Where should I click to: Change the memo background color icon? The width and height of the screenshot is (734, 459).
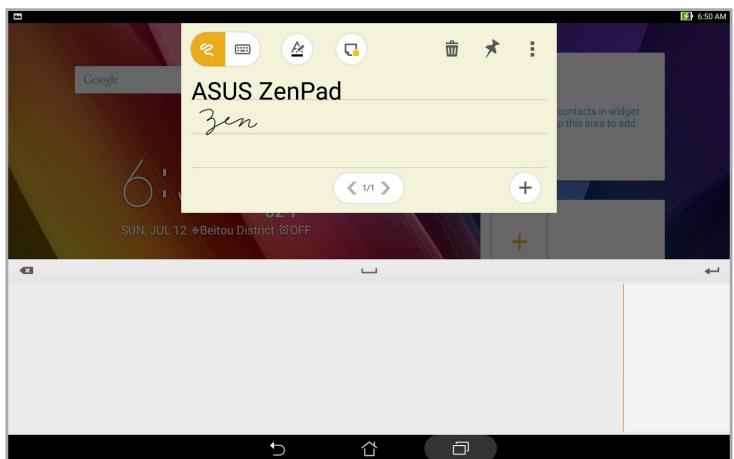(x=351, y=49)
